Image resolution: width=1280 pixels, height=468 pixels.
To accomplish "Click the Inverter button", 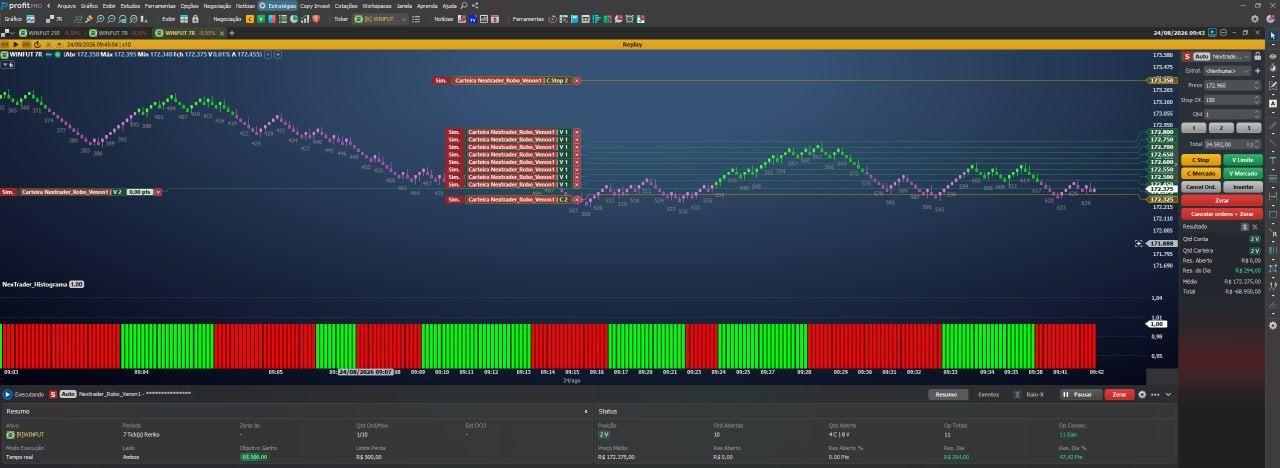I will [1242, 187].
